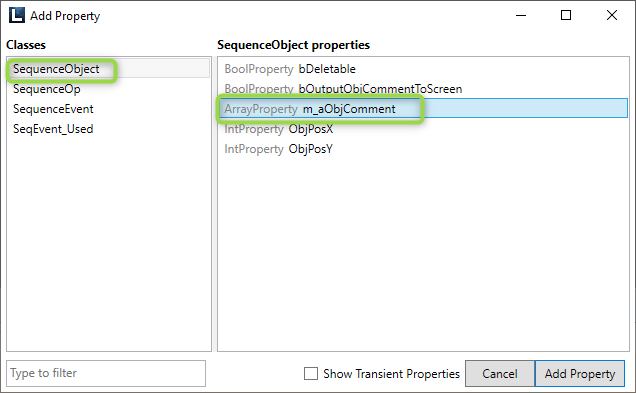The image size is (636, 393).
Task: Pick SeqEvent_Used from the class list
Action: point(108,129)
